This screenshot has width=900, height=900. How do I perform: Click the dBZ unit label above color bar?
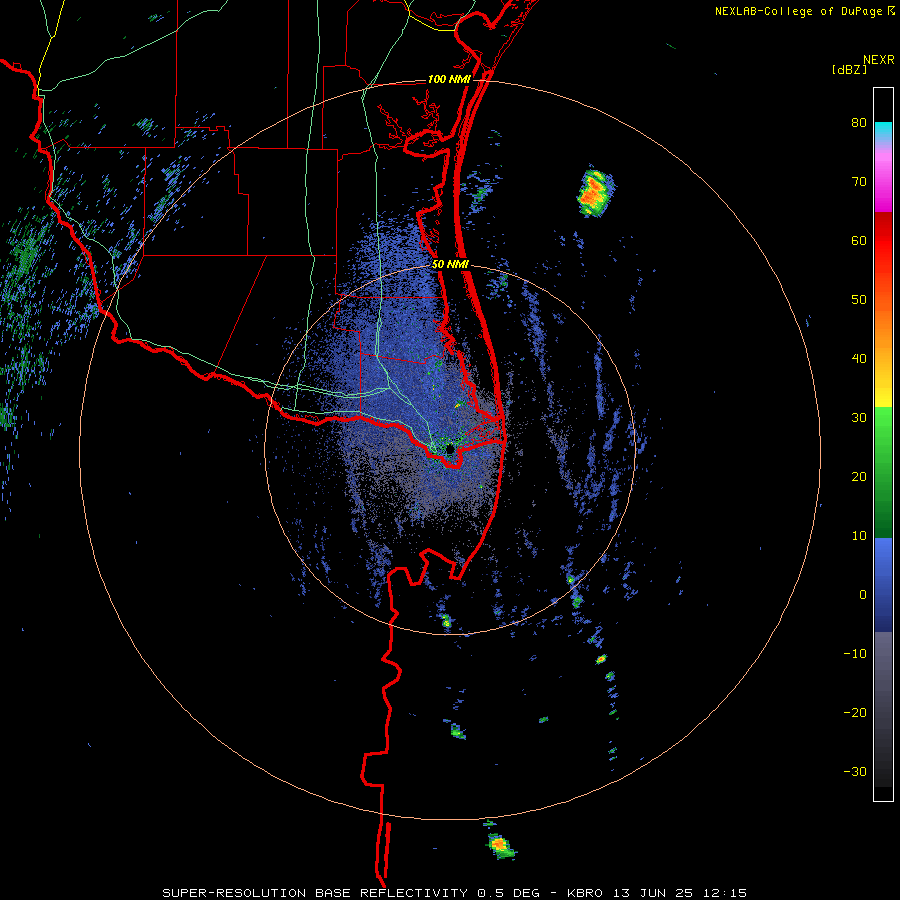pyautogui.click(x=849, y=69)
